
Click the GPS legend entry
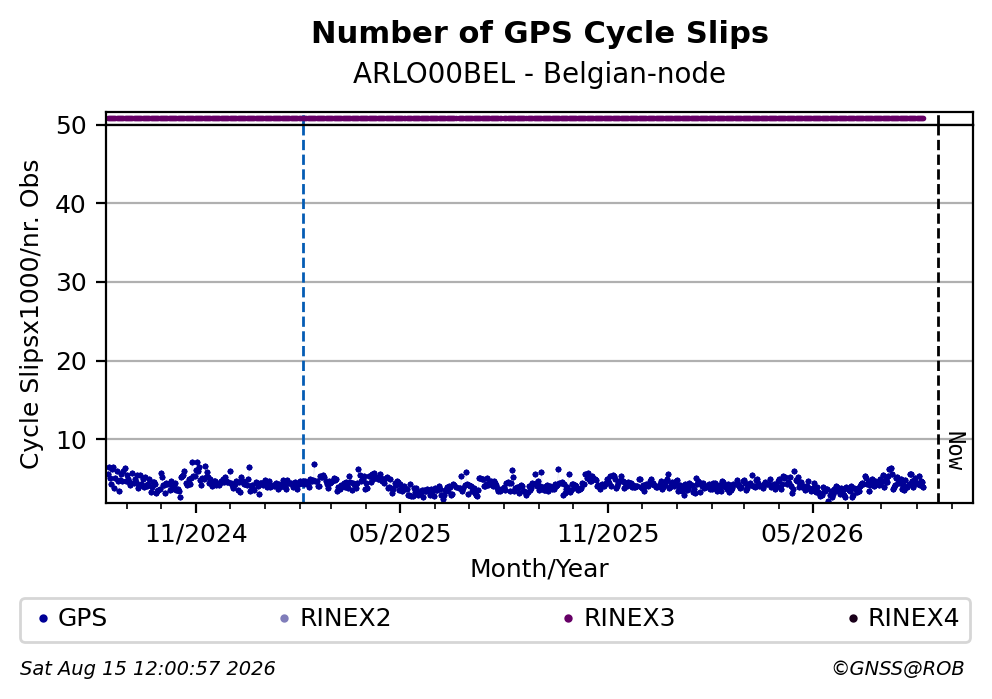(73, 618)
